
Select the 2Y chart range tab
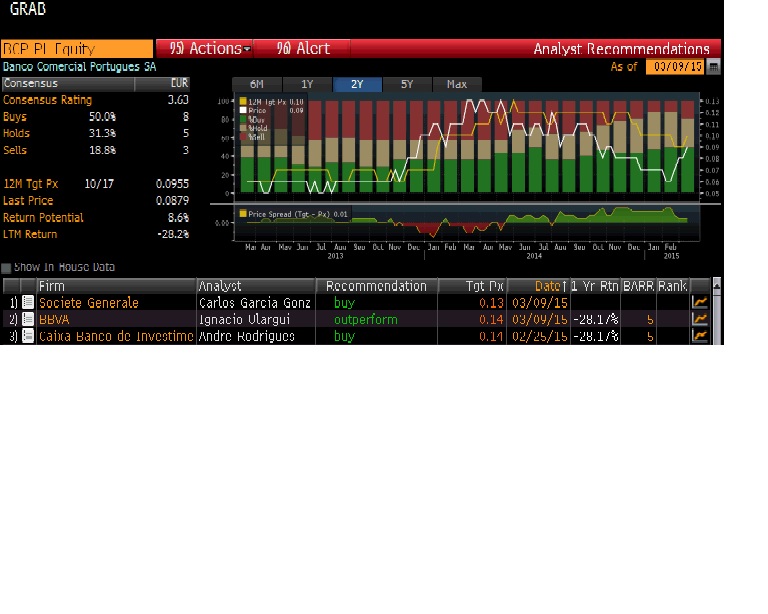357,84
